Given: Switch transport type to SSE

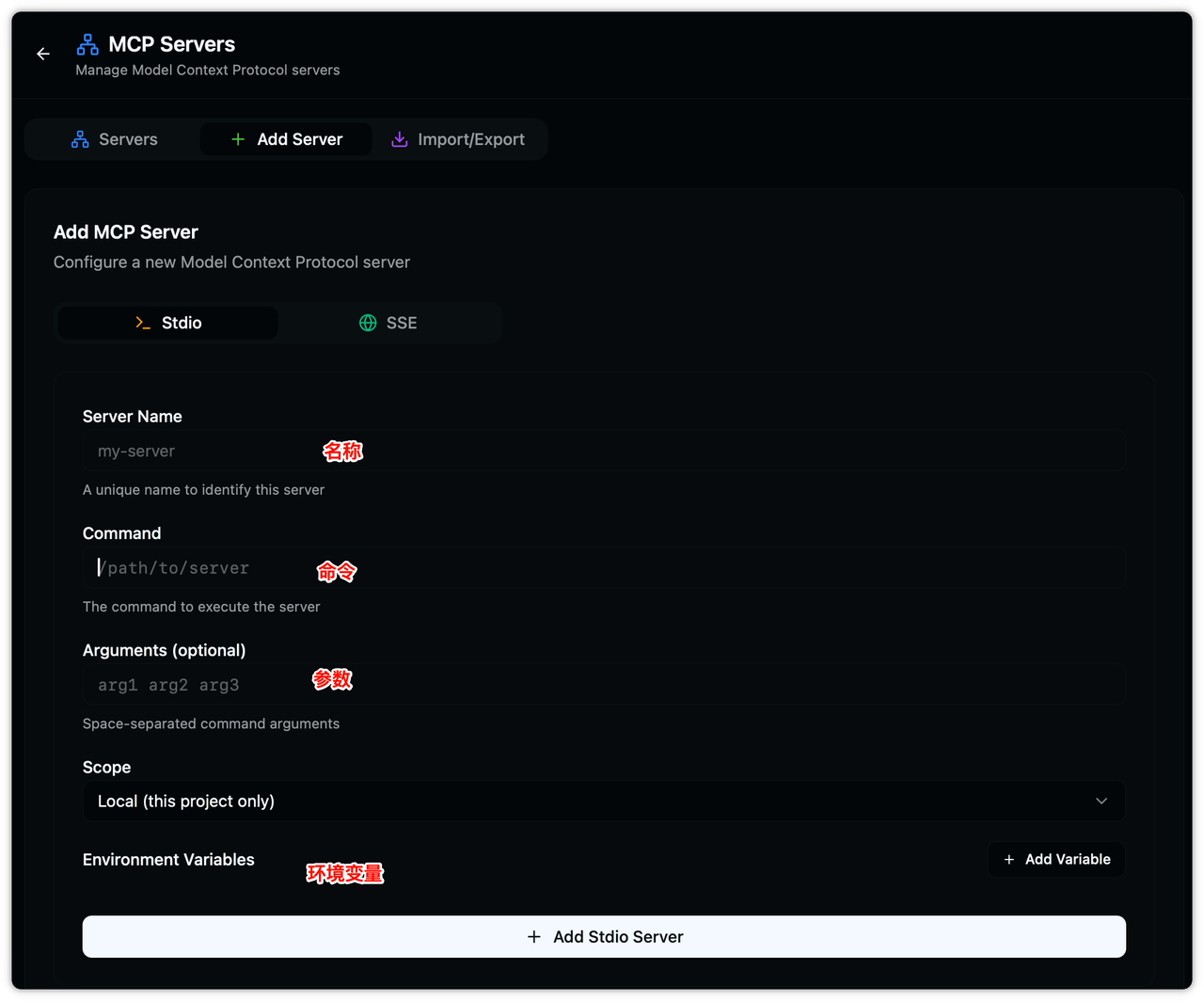Looking at the screenshot, I should (389, 323).
